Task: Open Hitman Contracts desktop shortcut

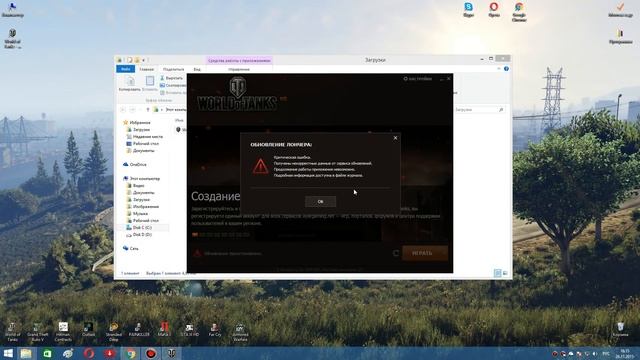Action: (x=63, y=332)
